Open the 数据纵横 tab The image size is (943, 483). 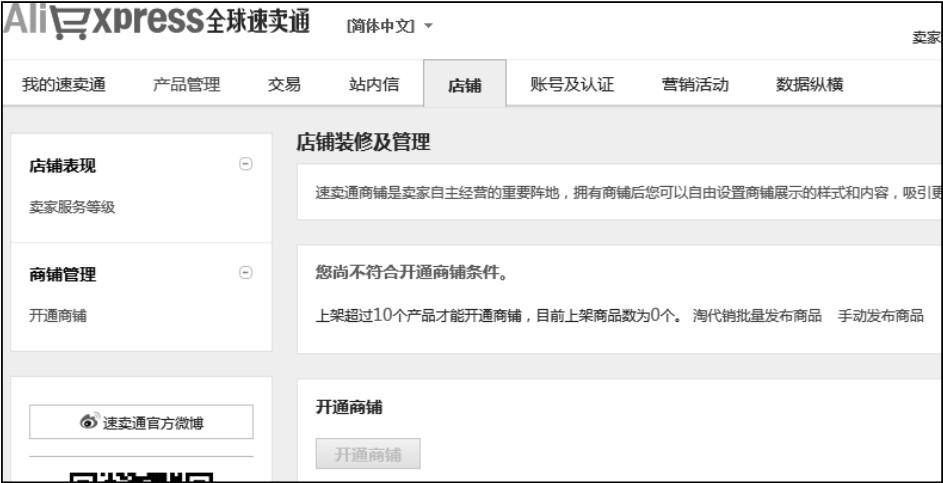click(x=809, y=84)
